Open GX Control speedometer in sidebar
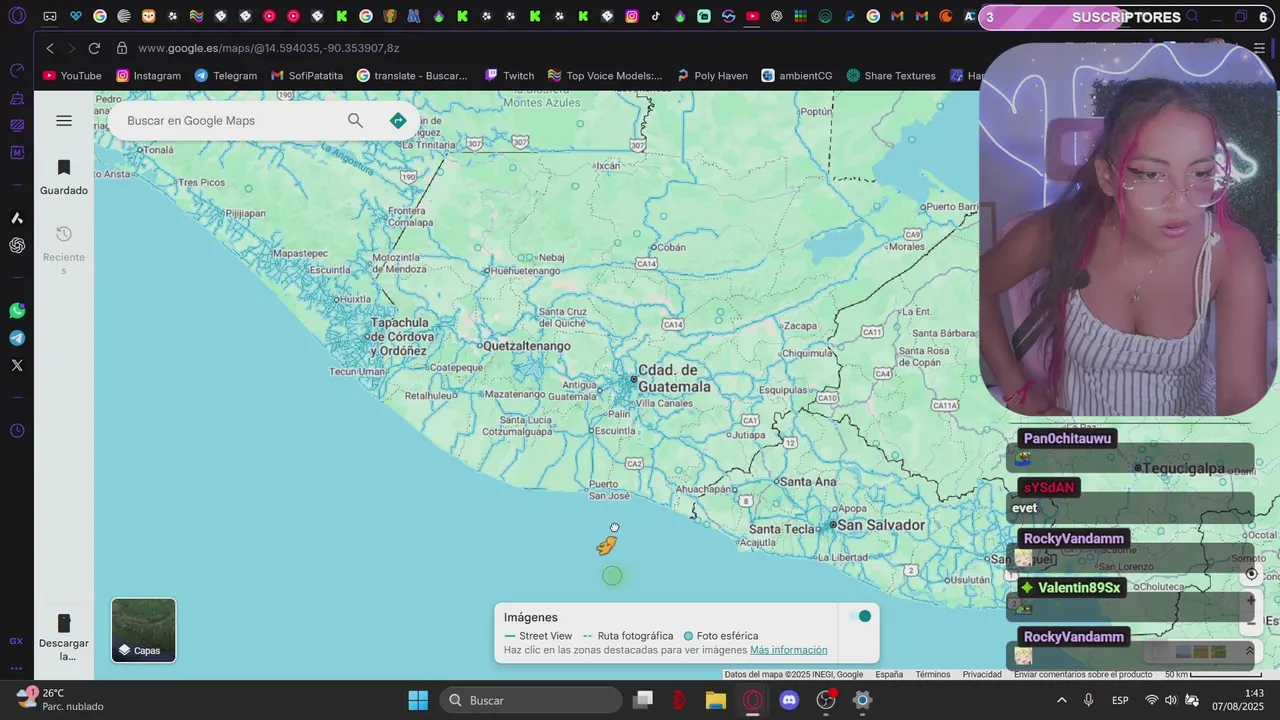 click(x=17, y=71)
